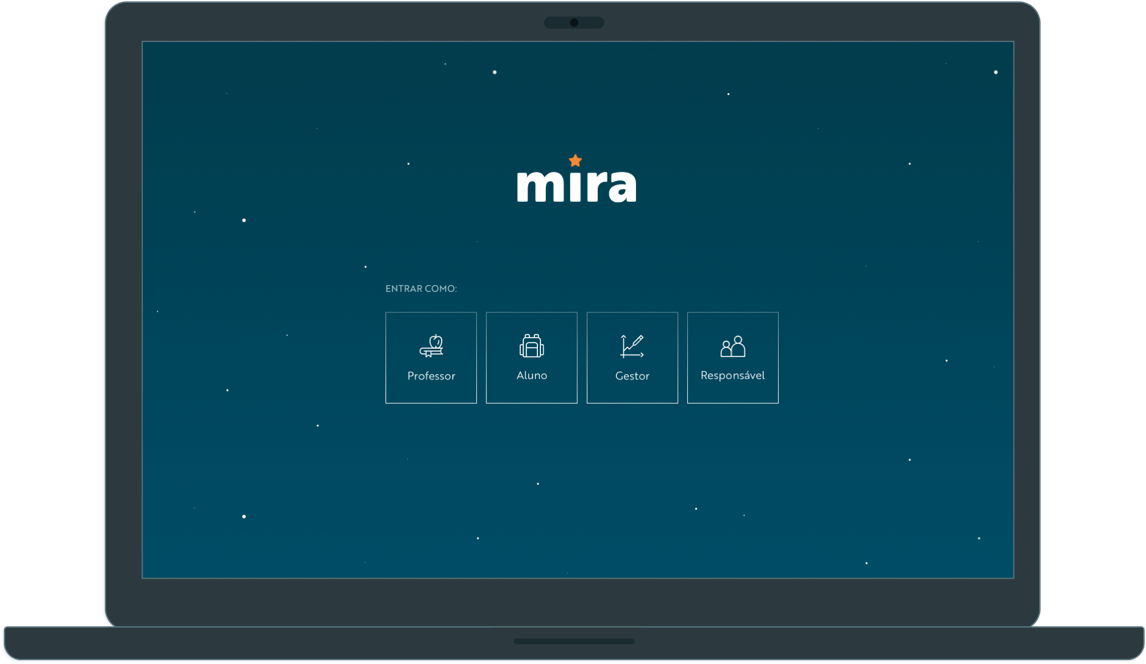Click the "Aluno" text label
1146x664 pixels.
pyautogui.click(x=532, y=376)
